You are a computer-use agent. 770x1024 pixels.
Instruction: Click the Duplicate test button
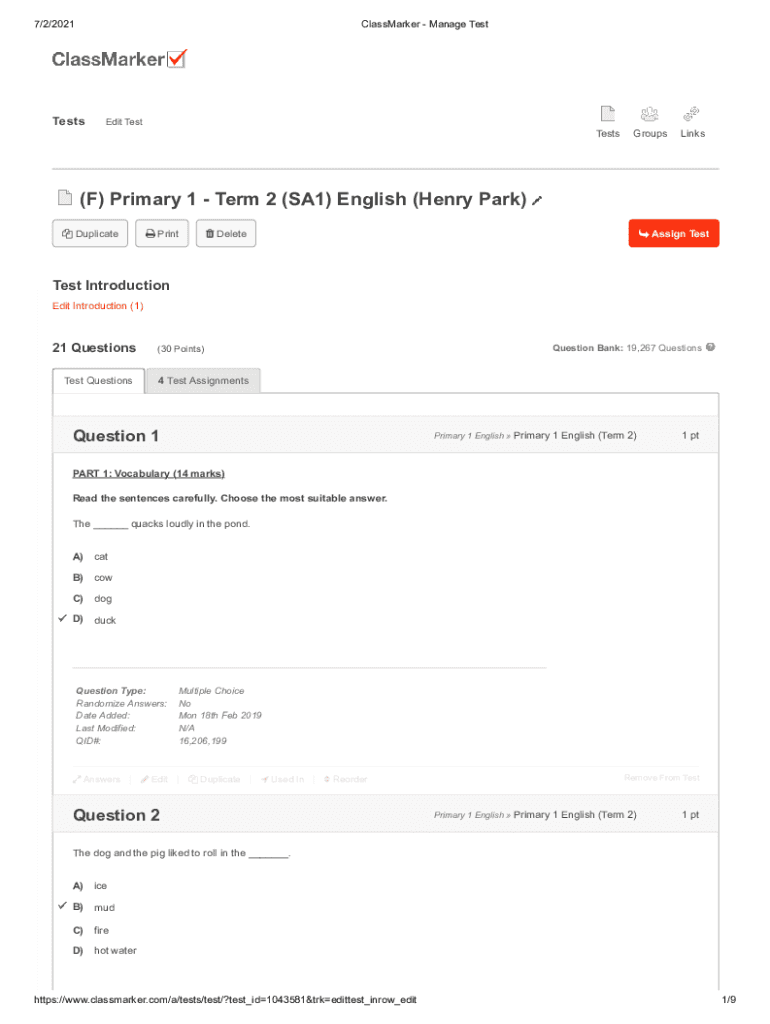coord(90,234)
